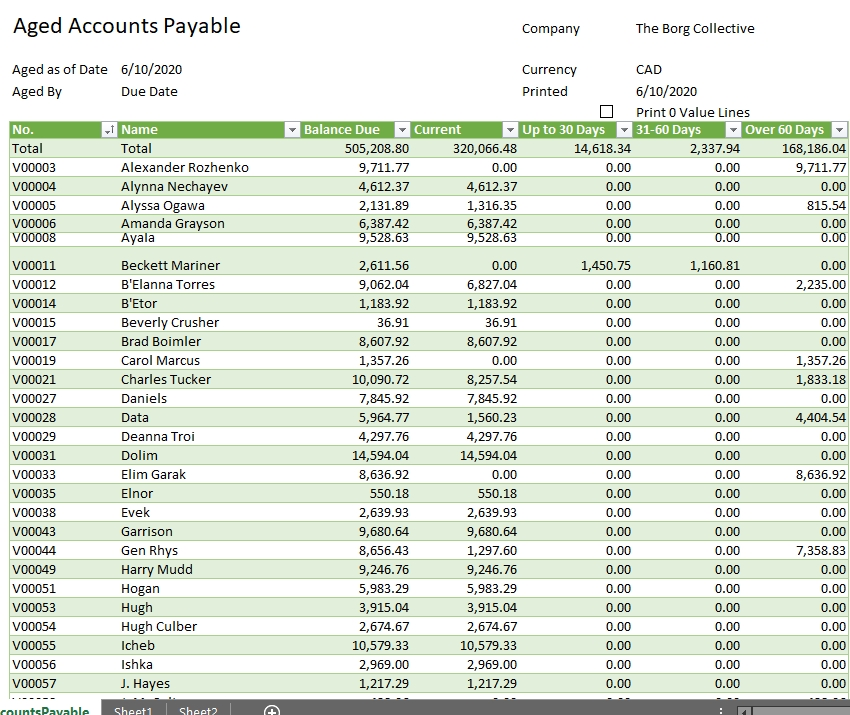
Task: Click the Gen Rhys name cell
Action: pyautogui.click(x=150, y=550)
